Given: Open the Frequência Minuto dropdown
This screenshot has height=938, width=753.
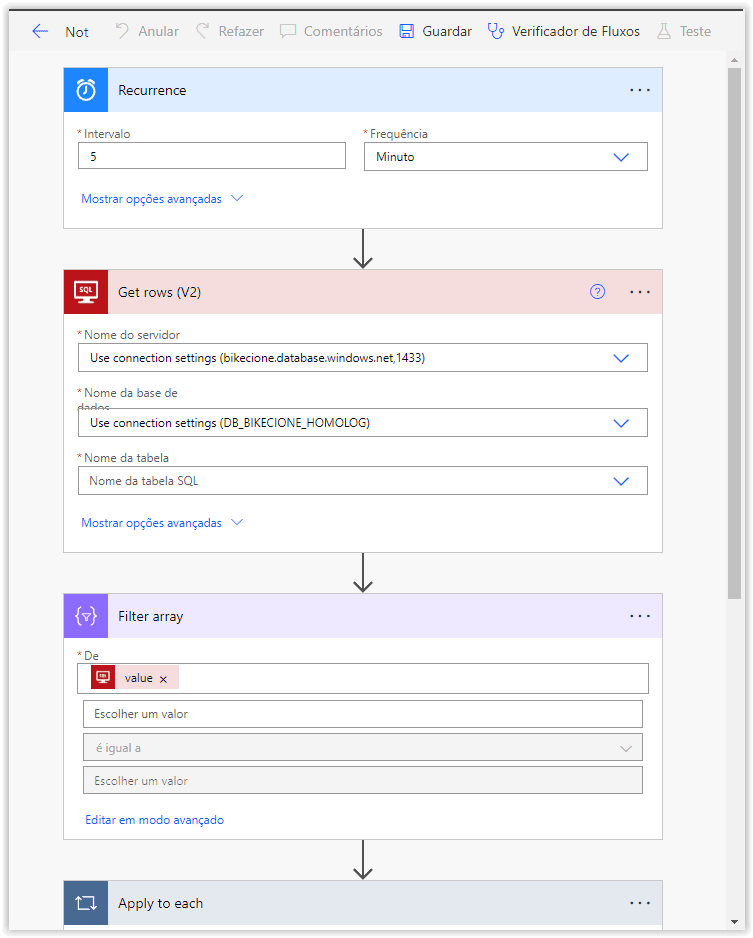Looking at the screenshot, I should (x=505, y=157).
